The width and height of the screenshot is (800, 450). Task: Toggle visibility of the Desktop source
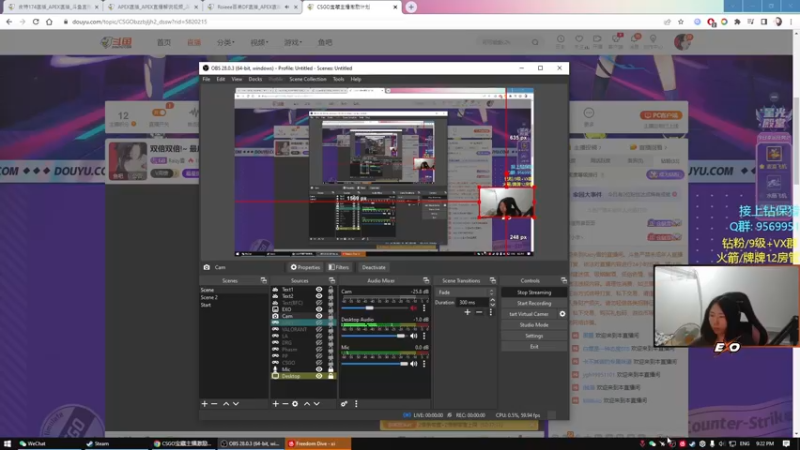[x=319, y=376]
